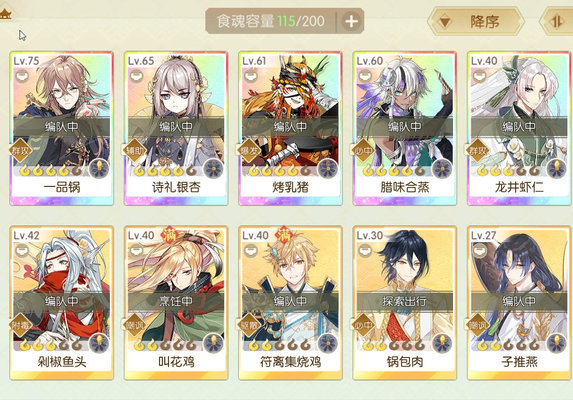This screenshot has height=400, width=573.
Task: Click the star flame rating of 诗礼银杏
Action: [x=165, y=170]
